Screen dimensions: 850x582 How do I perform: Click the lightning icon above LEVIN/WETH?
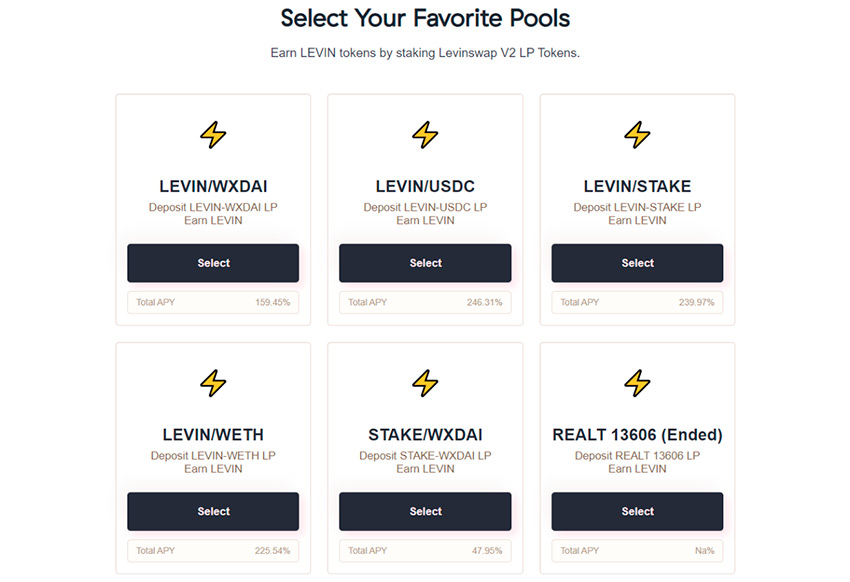(213, 382)
